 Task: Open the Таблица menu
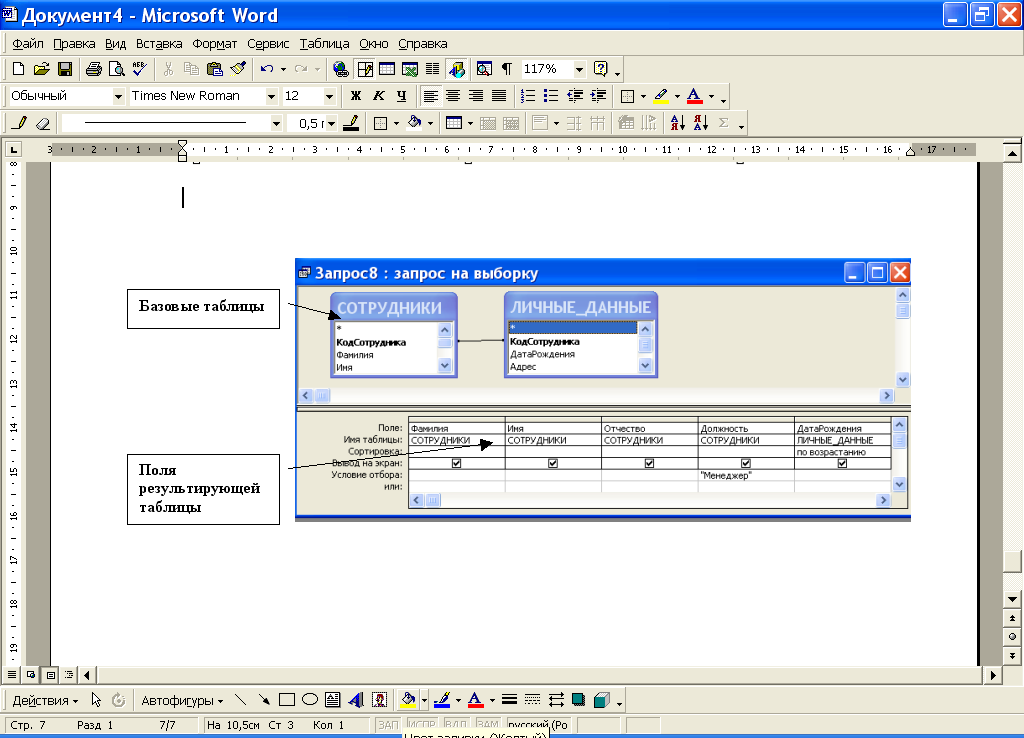(325, 44)
